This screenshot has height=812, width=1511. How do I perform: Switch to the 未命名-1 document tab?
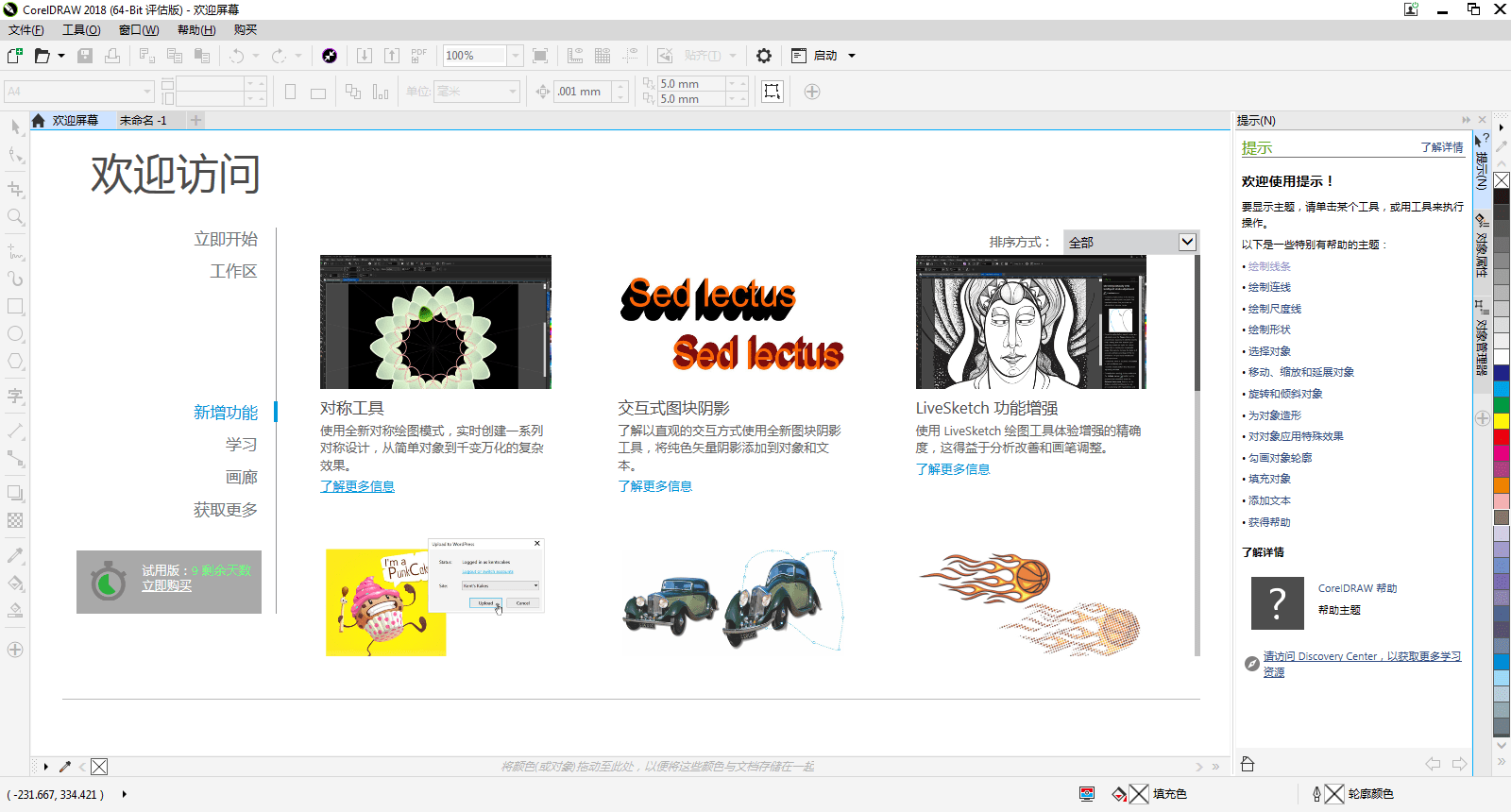(144, 121)
